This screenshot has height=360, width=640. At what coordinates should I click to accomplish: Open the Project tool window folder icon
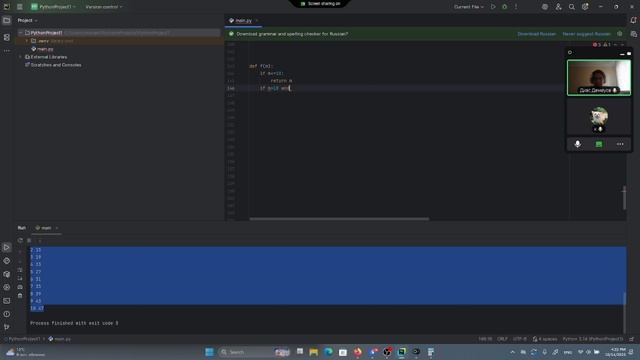tap(7, 20)
